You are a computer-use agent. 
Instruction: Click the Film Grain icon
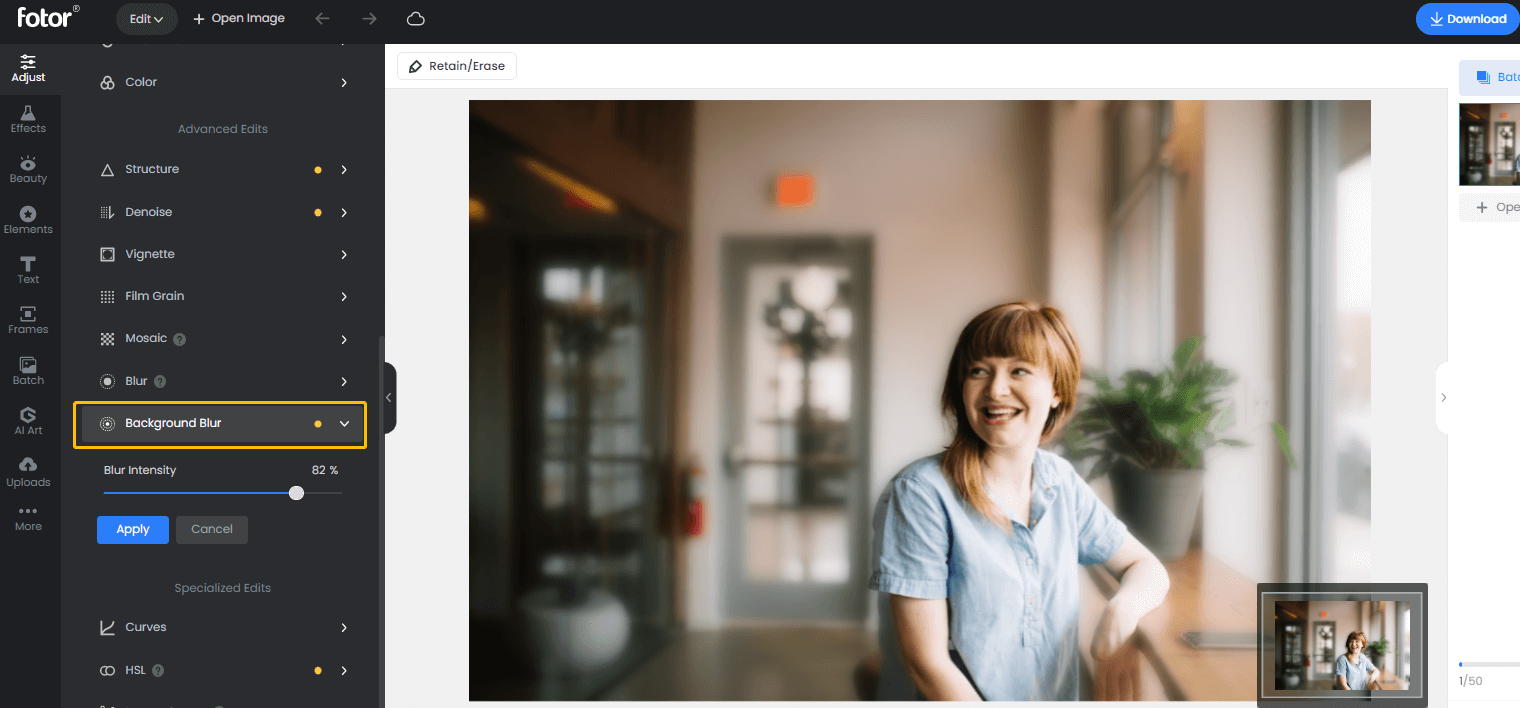tap(107, 297)
